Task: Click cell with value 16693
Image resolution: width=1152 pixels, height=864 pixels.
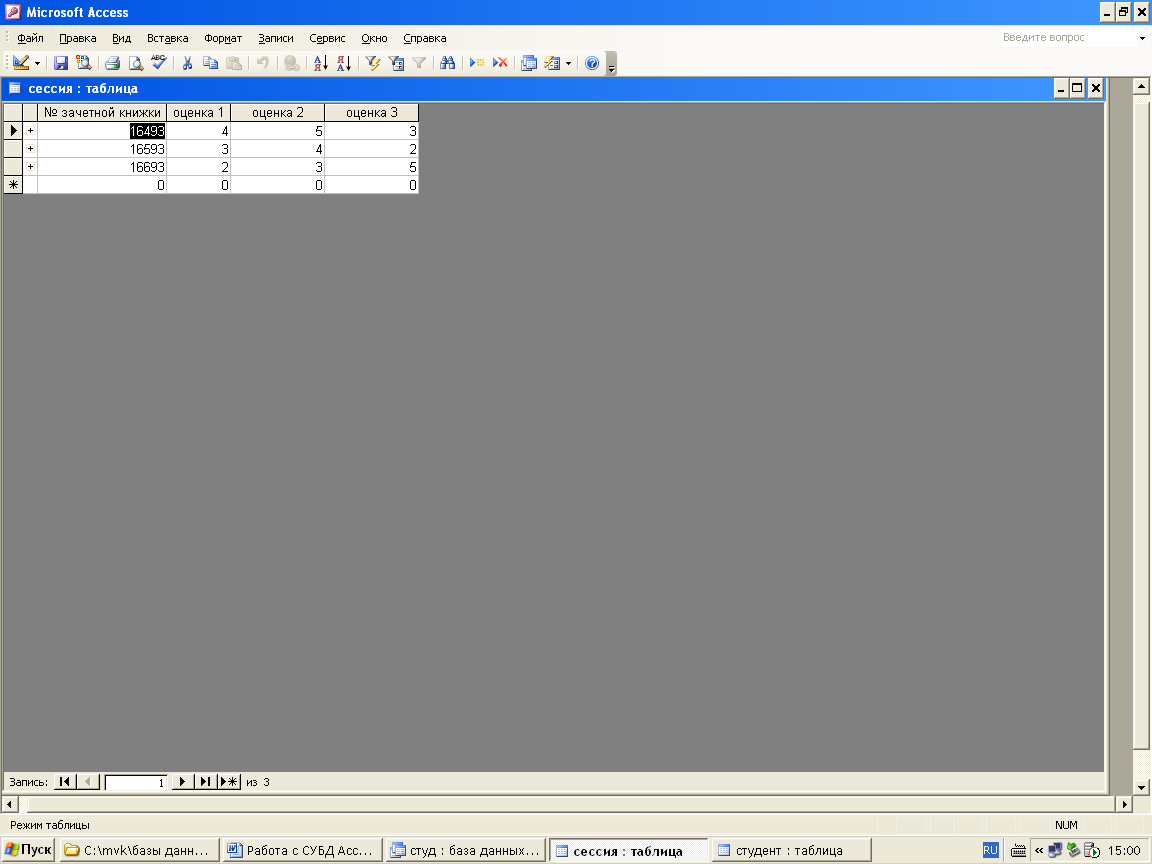Action: point(102,167)
